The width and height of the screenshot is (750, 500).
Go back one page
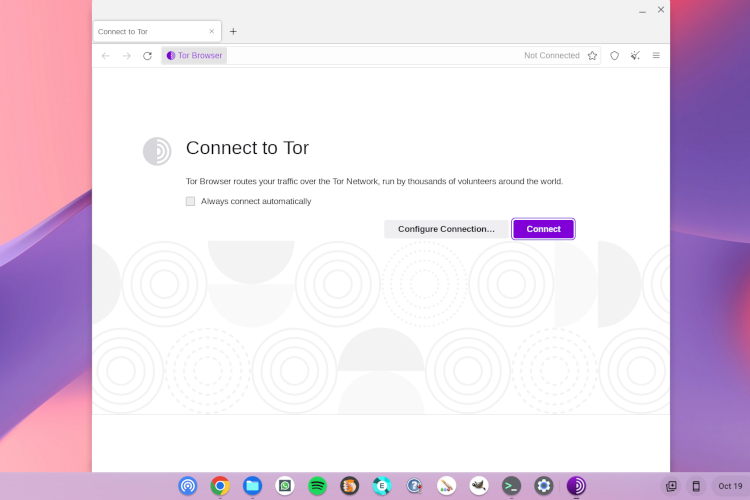106,56
